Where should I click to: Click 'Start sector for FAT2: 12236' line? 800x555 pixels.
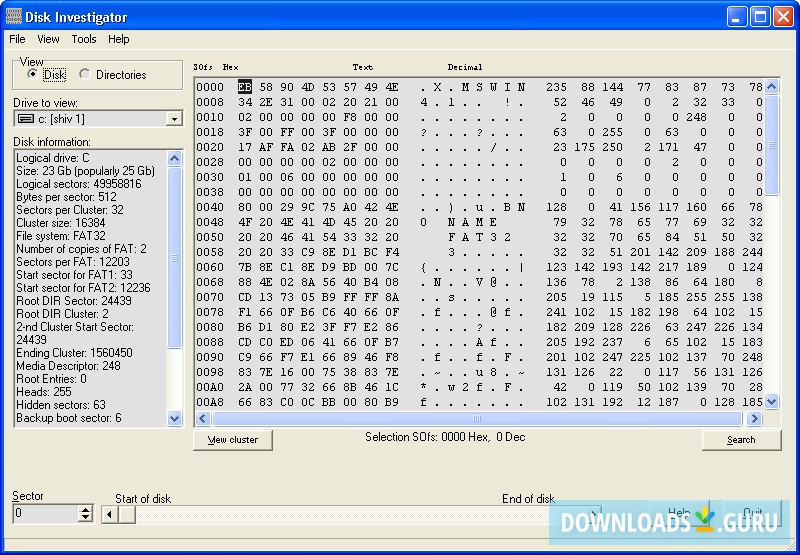pos(83,288)
